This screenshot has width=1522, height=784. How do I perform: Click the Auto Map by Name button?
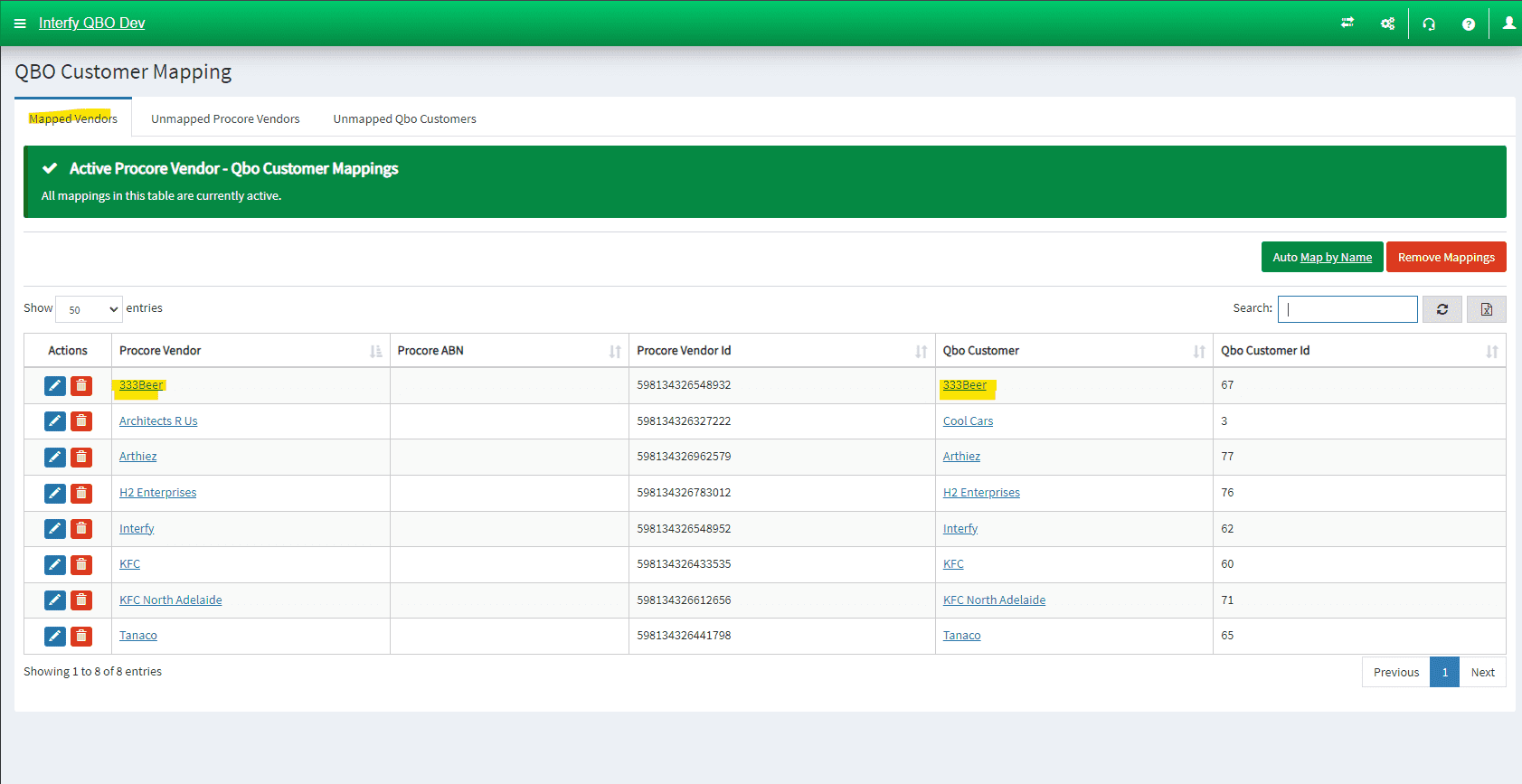click(x=1321, y=257)
